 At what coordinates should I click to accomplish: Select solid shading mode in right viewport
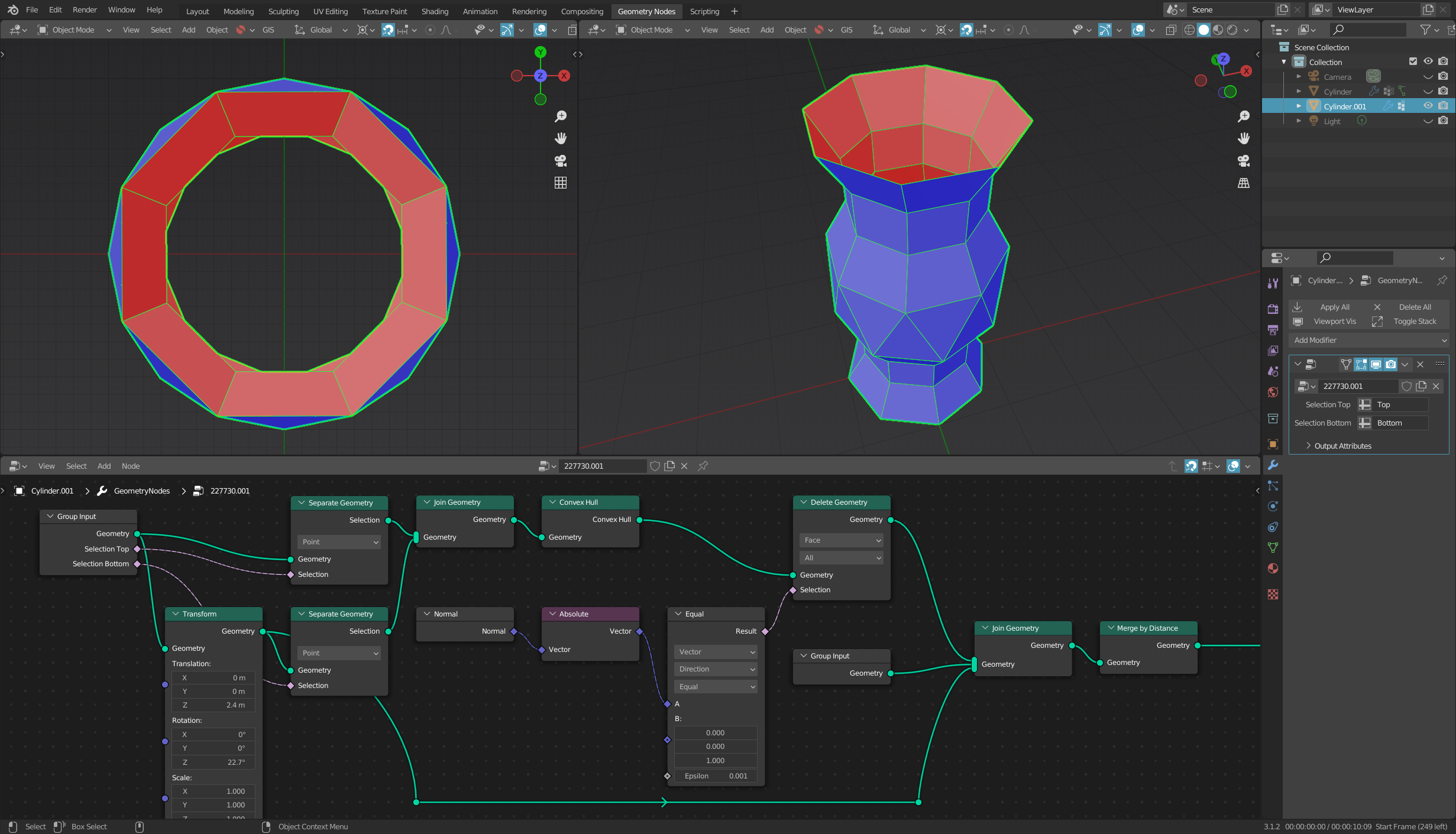click(1203, 30)
